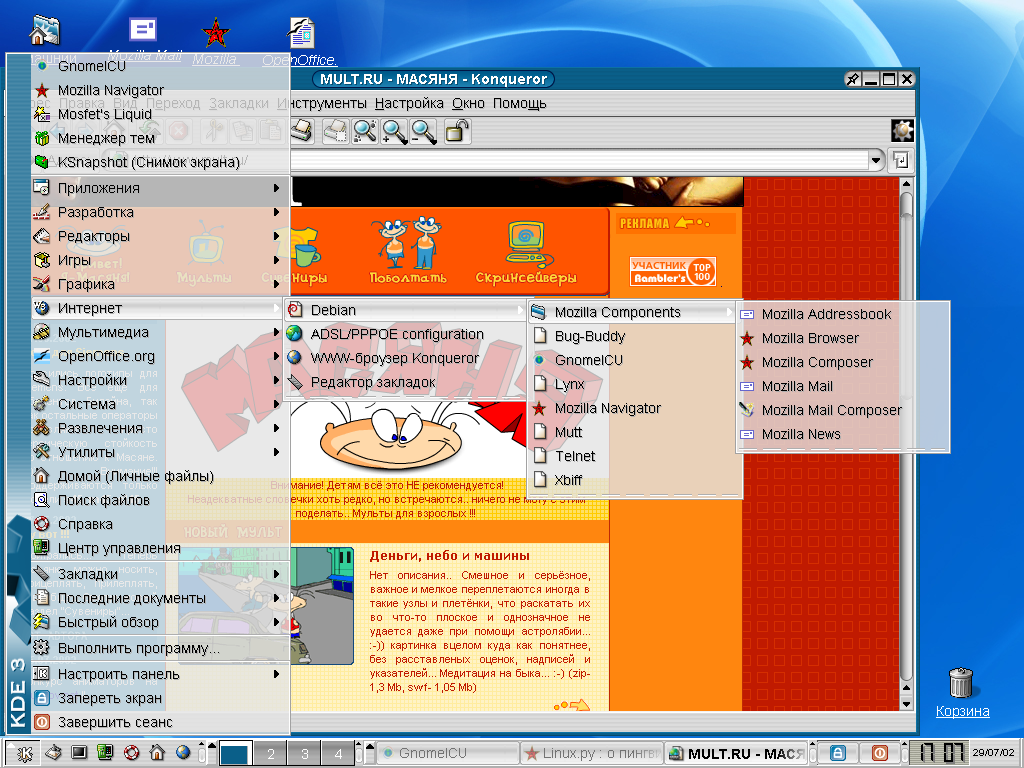Click the home folder icon on the panel
The width and height of the screenshot is (1024, 768).
(157, 753)
